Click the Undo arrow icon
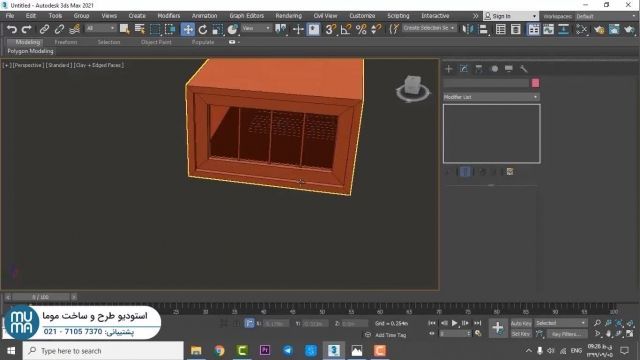Viewport: 640px width, 360px height. click(11, 29)
